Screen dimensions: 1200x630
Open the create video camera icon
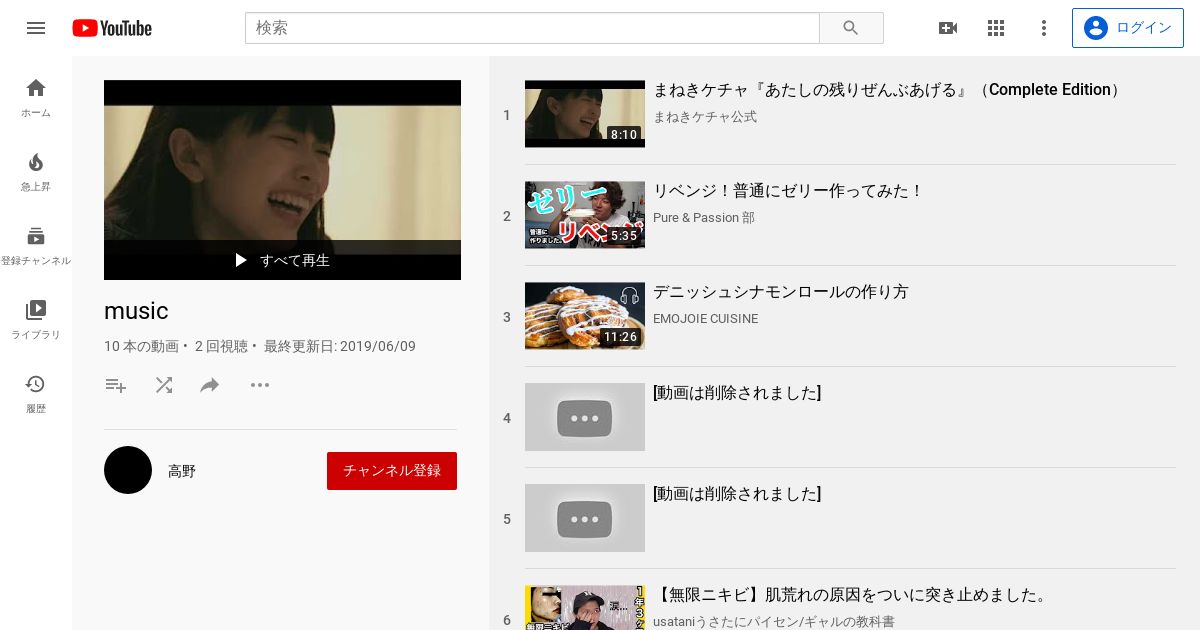(948, 28)
